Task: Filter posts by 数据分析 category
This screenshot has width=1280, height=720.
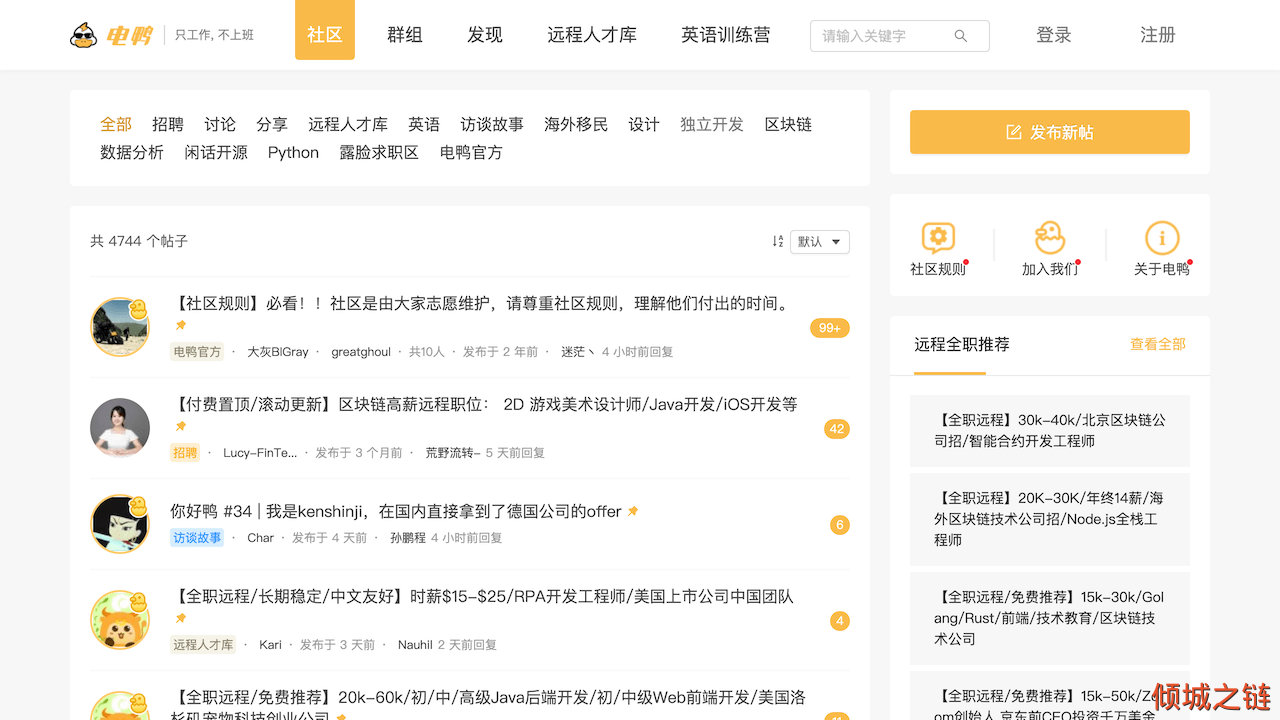Action: [132, 152]
